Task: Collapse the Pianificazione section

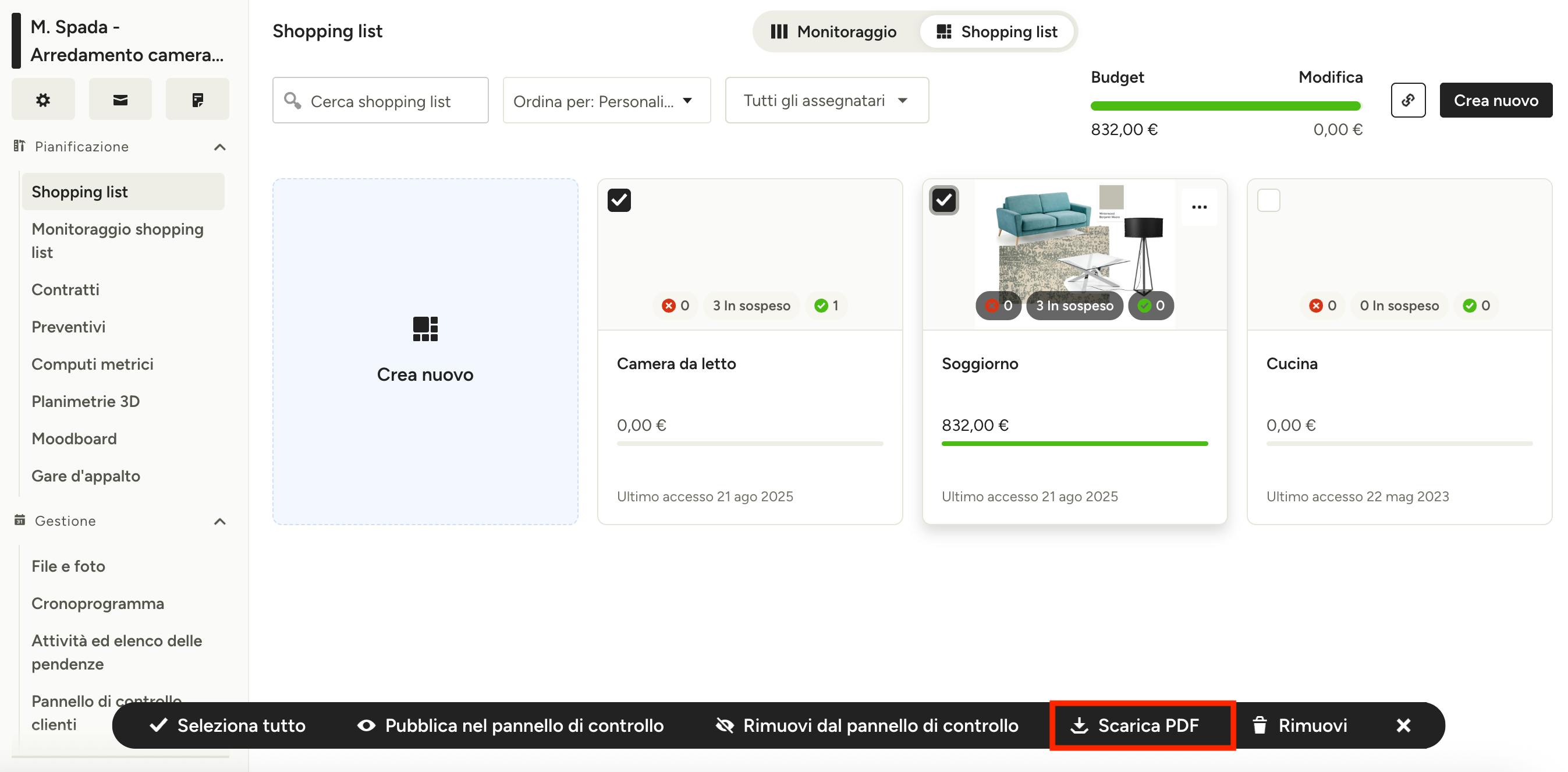Action: (x=220, y=147)
